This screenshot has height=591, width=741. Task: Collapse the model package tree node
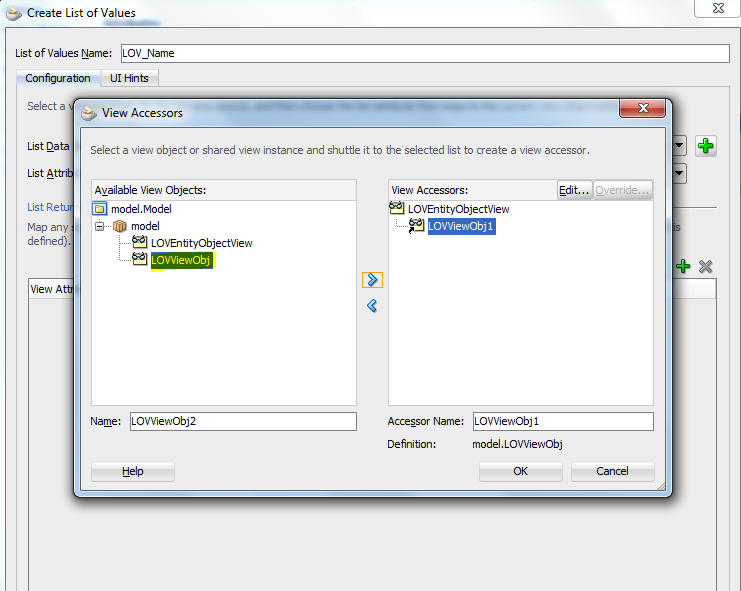pos(99,226)
